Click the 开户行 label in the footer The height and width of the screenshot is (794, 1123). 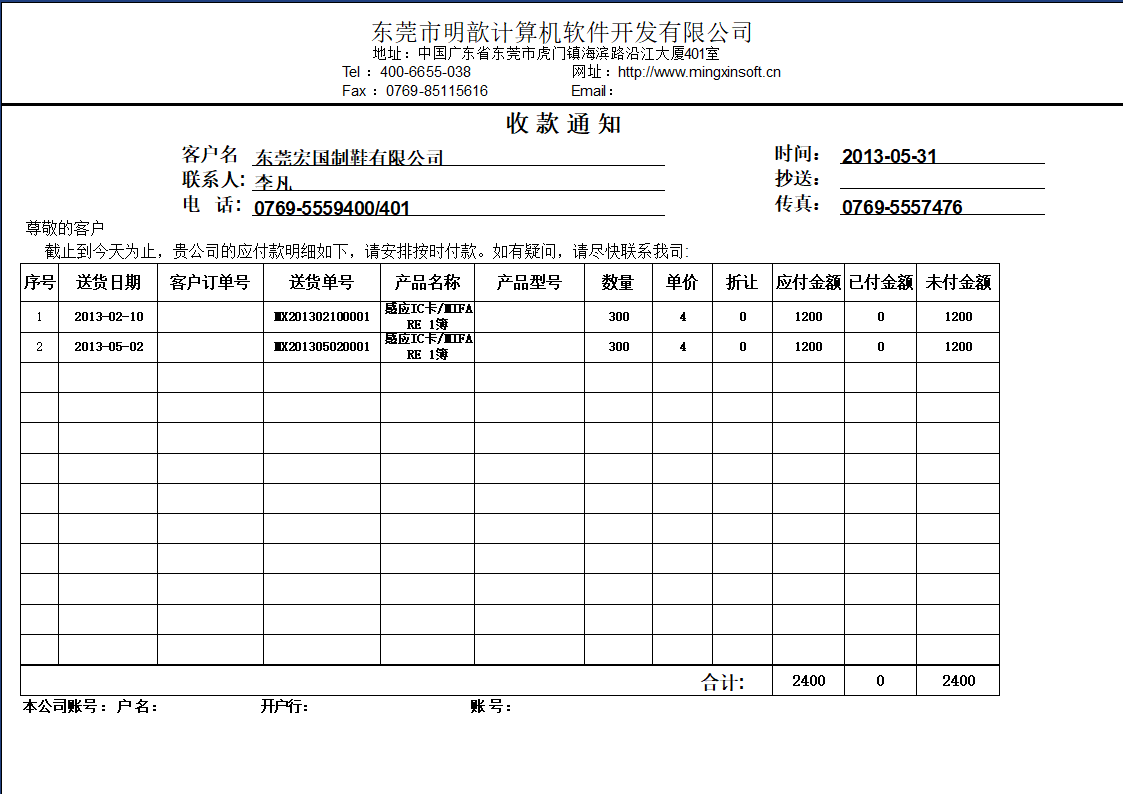pos(284,707)
